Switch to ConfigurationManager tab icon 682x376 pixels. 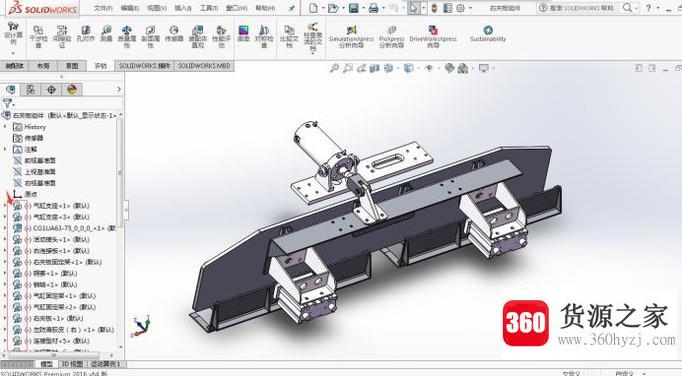click(x=51, y=90)
